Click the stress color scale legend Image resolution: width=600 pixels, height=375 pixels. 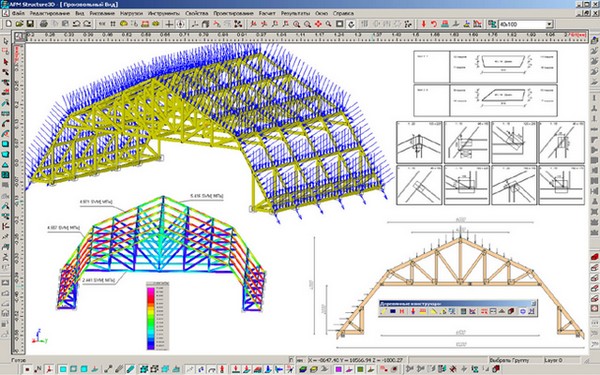coord(157,316)
